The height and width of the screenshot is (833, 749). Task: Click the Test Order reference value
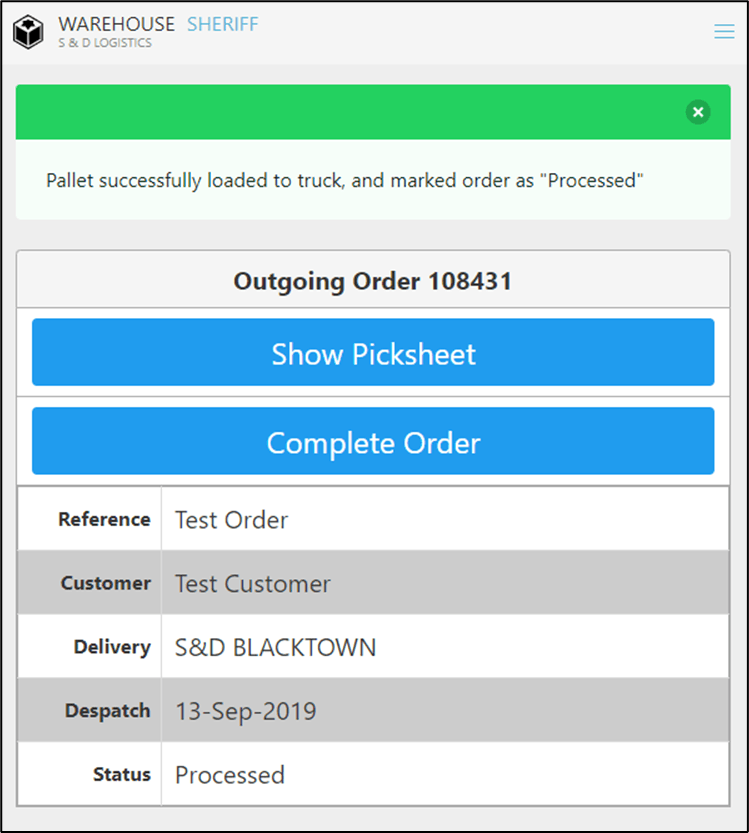pos(231,520)
